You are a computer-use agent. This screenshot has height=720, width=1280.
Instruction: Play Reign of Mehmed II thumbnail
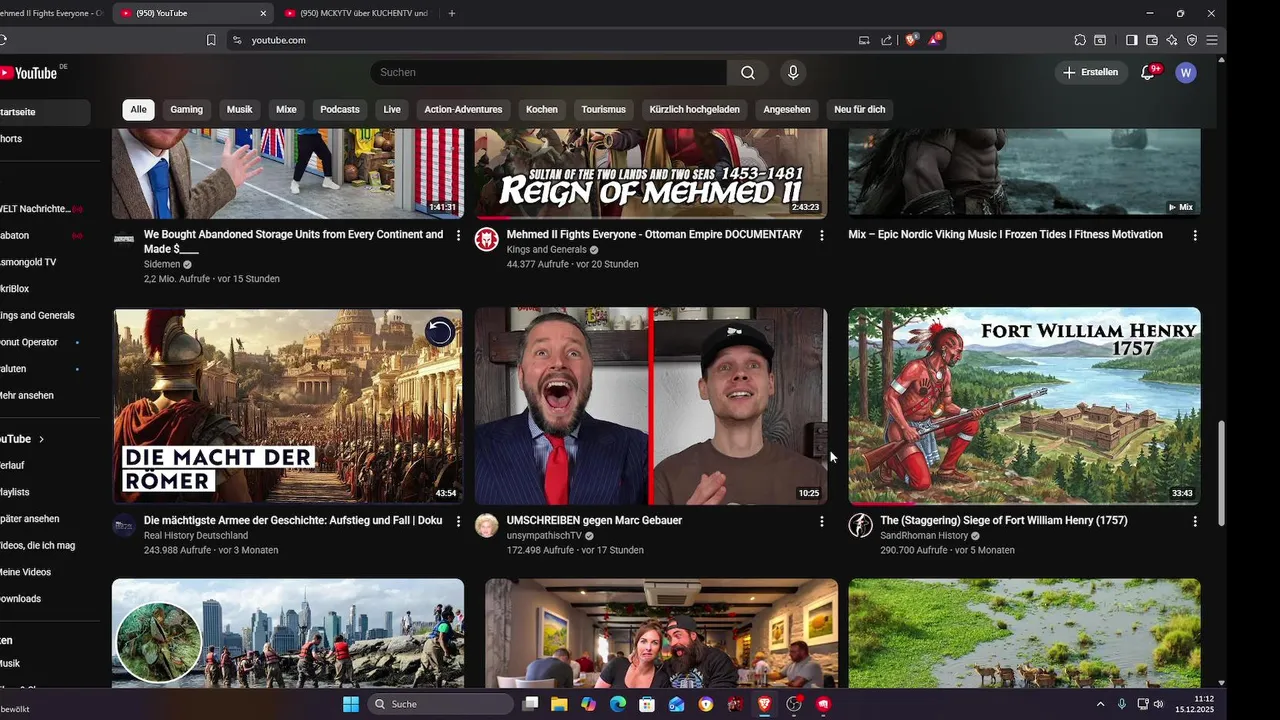click(651, 173)
